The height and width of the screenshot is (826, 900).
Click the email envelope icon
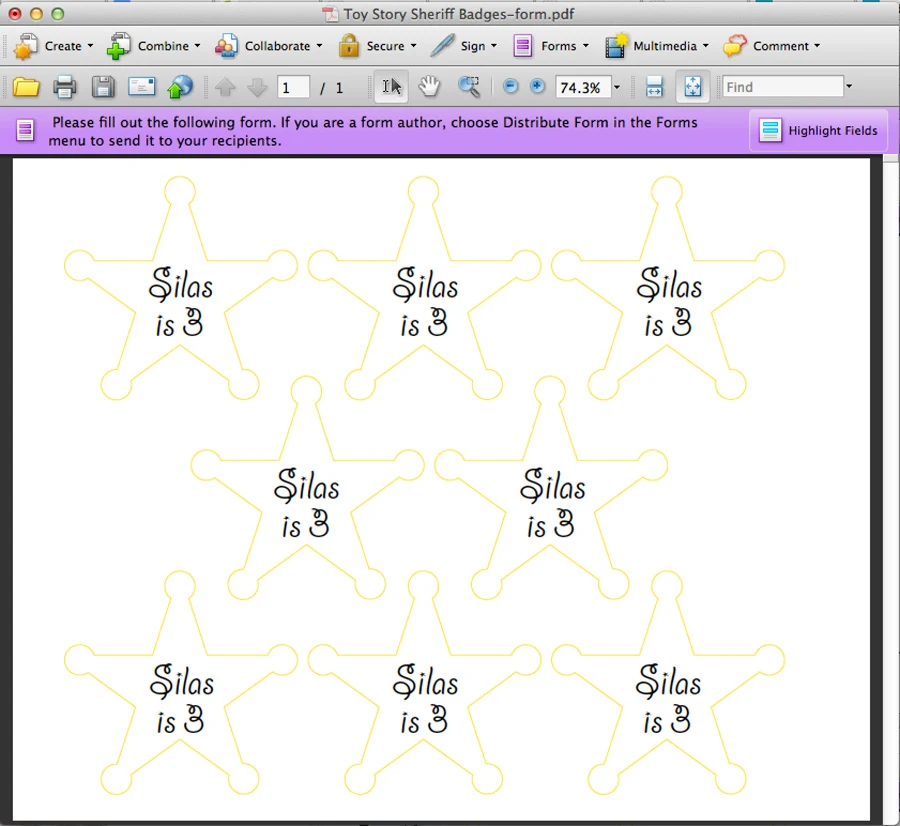click(x=141, y=86)
